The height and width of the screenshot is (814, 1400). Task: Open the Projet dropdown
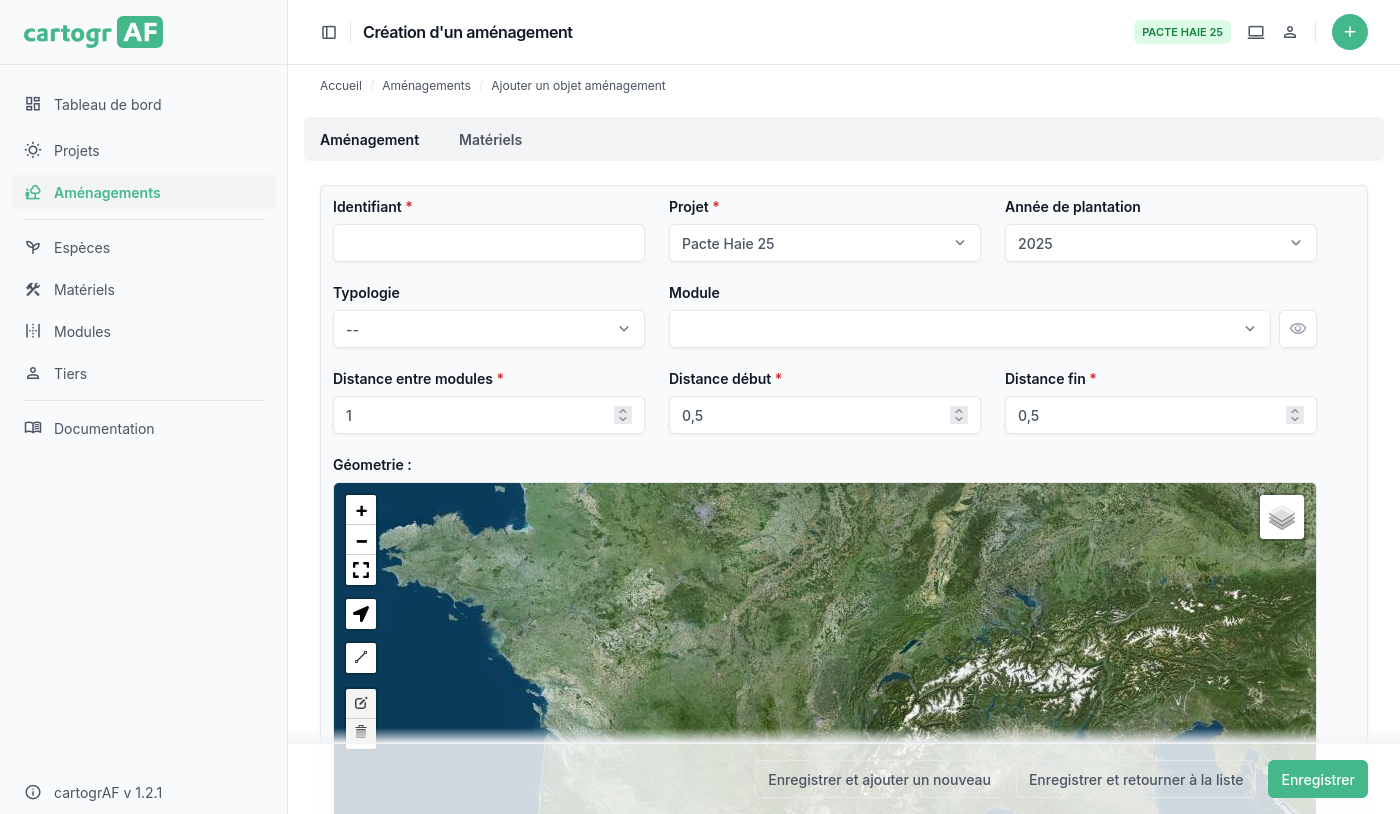pyautogui.click(x=824, y=243)
